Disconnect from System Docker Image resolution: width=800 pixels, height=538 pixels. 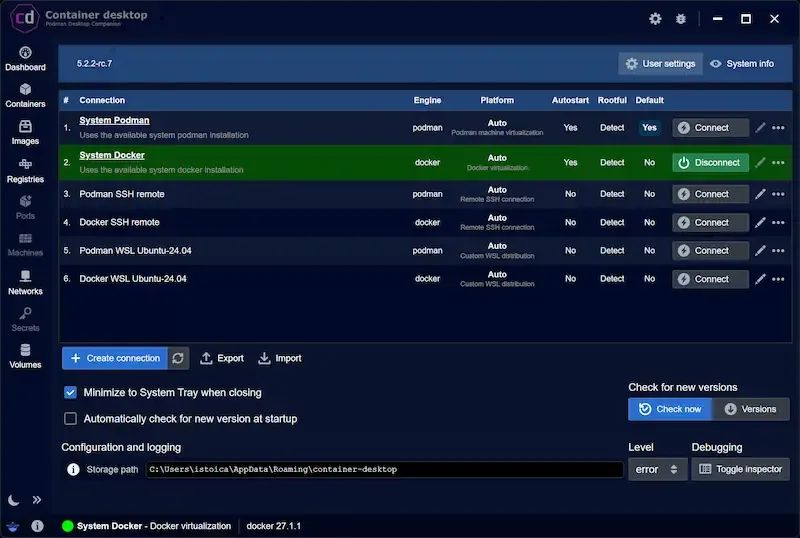pyautogui.click(x=711, y=162)
